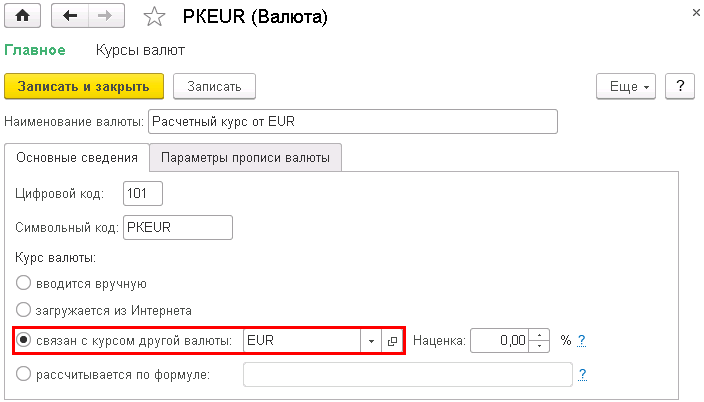The image size is (704, 402).
Task: Switch to the 'Параметры прописи валюты' tab
Action: point(246,158)
